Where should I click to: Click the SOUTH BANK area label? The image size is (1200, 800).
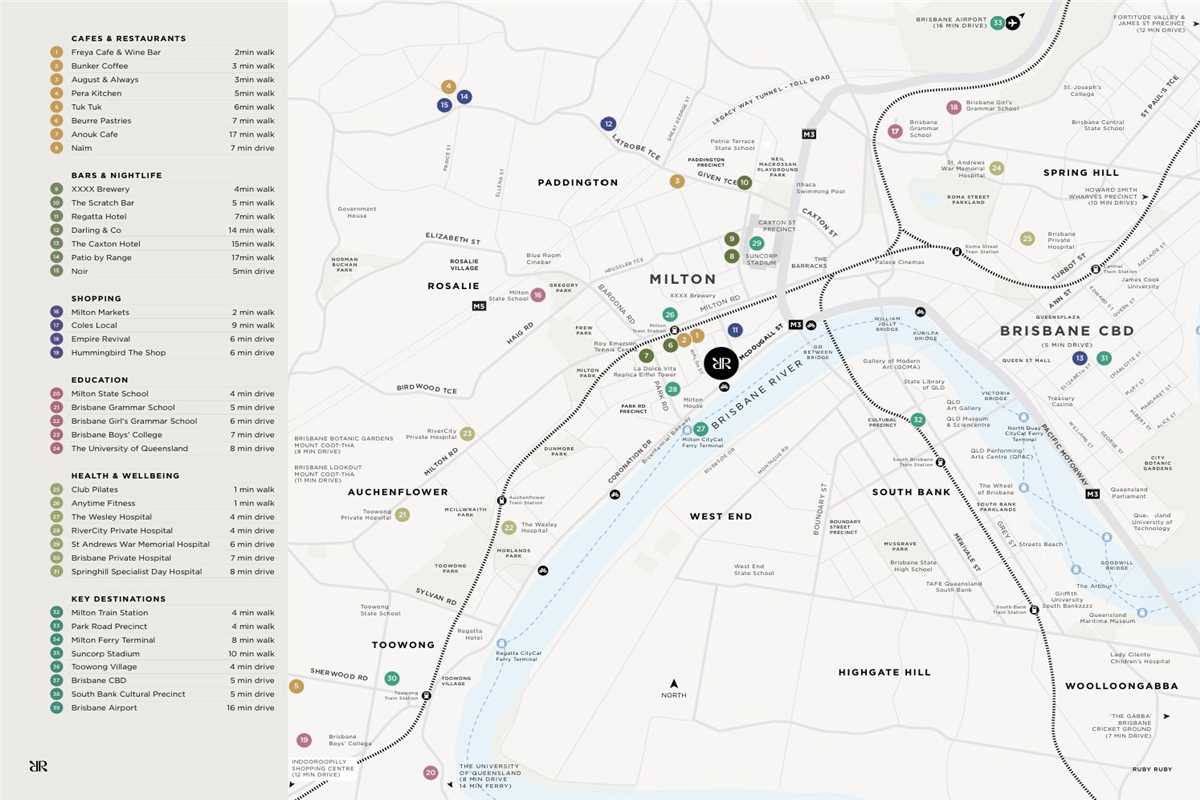(911, 492)
